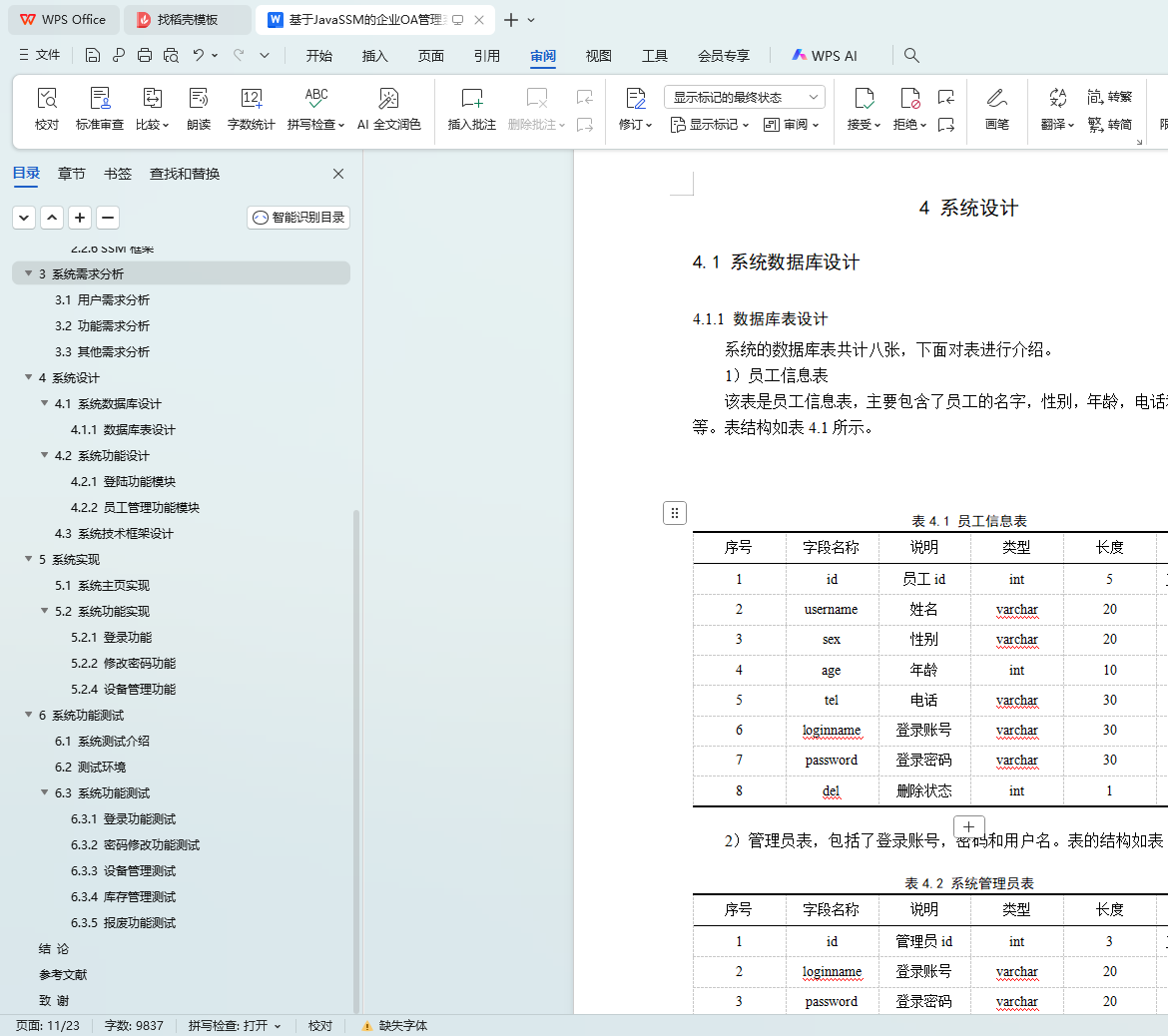The image size is (1168, 1036).
Task: Open the search magnifier icon
Action: tap(911, 55)
